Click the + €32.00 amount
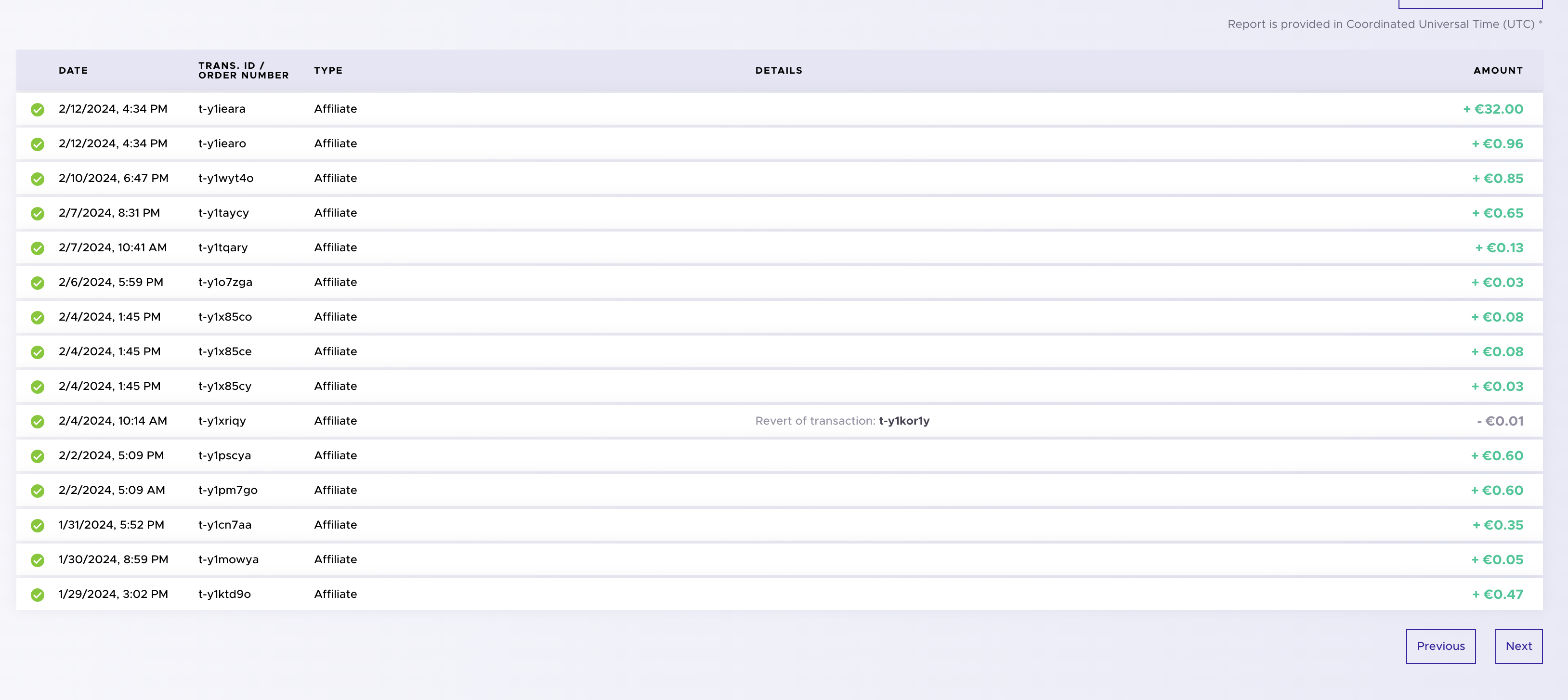Viewport: 1568px width, 700px height. [x=1492, y=110]
